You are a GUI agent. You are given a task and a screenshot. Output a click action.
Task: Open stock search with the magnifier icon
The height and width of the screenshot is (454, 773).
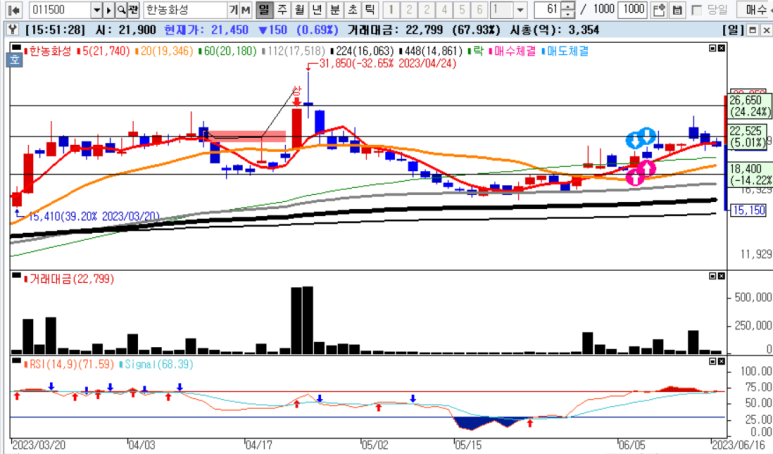pyautogui.click(x=121, y=9)
